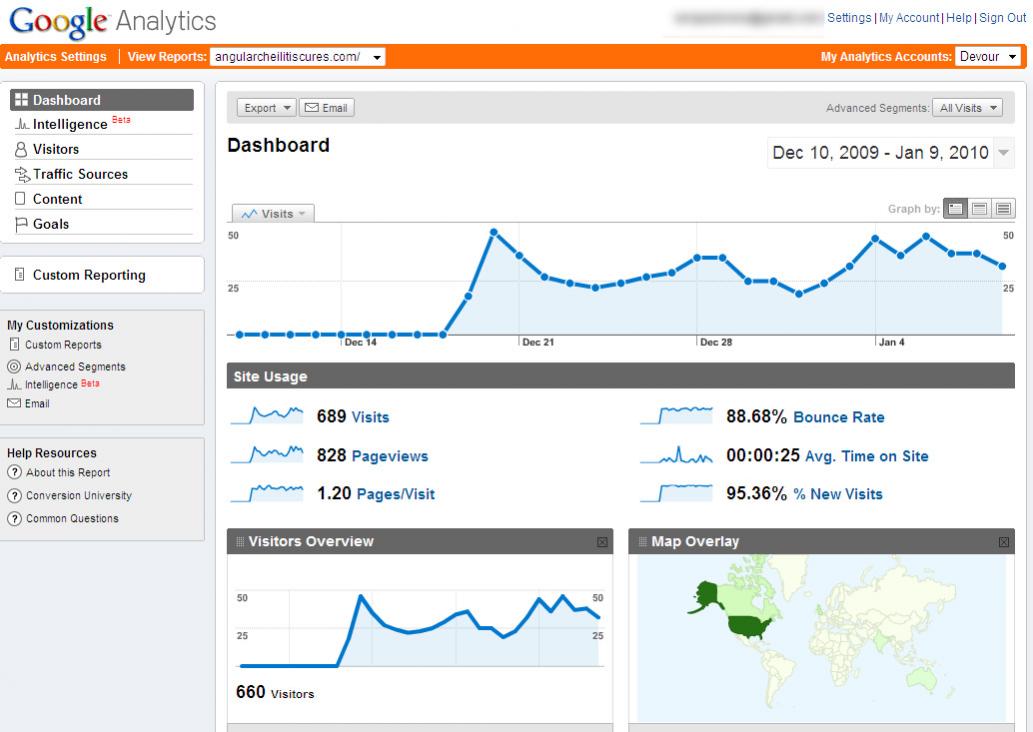
Task: Open the Conversion University link
Action: click(x=79, y=495)
